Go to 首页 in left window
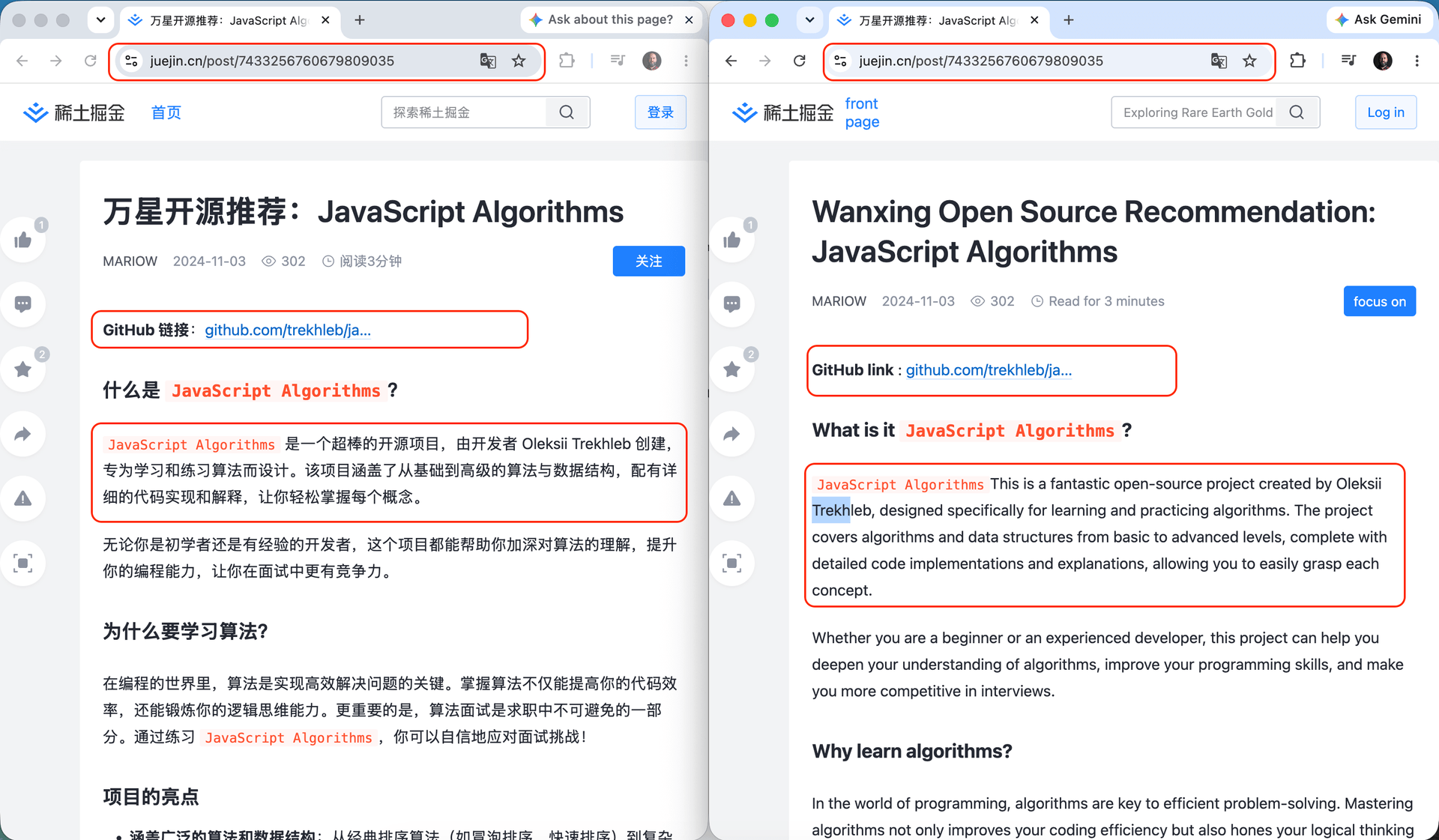This screenshot has width=1439, height=840. 166,112
